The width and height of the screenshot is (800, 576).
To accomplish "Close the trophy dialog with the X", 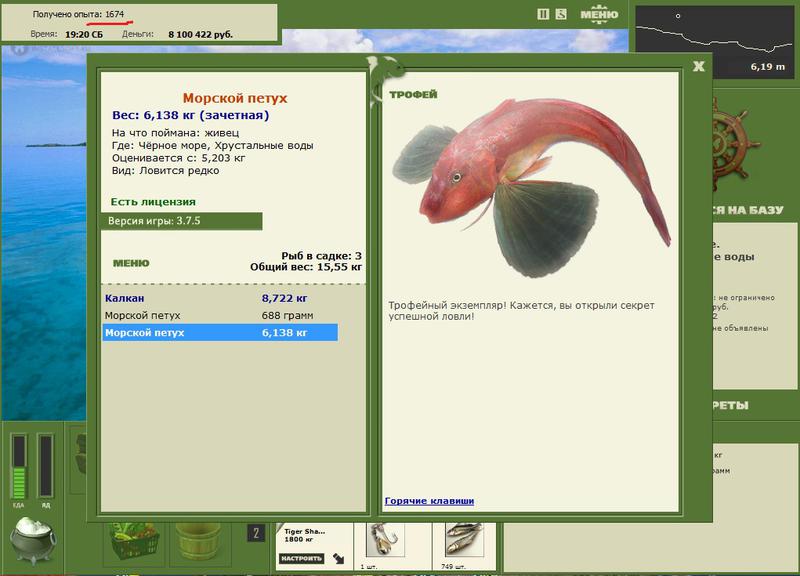I will (698, 66).
